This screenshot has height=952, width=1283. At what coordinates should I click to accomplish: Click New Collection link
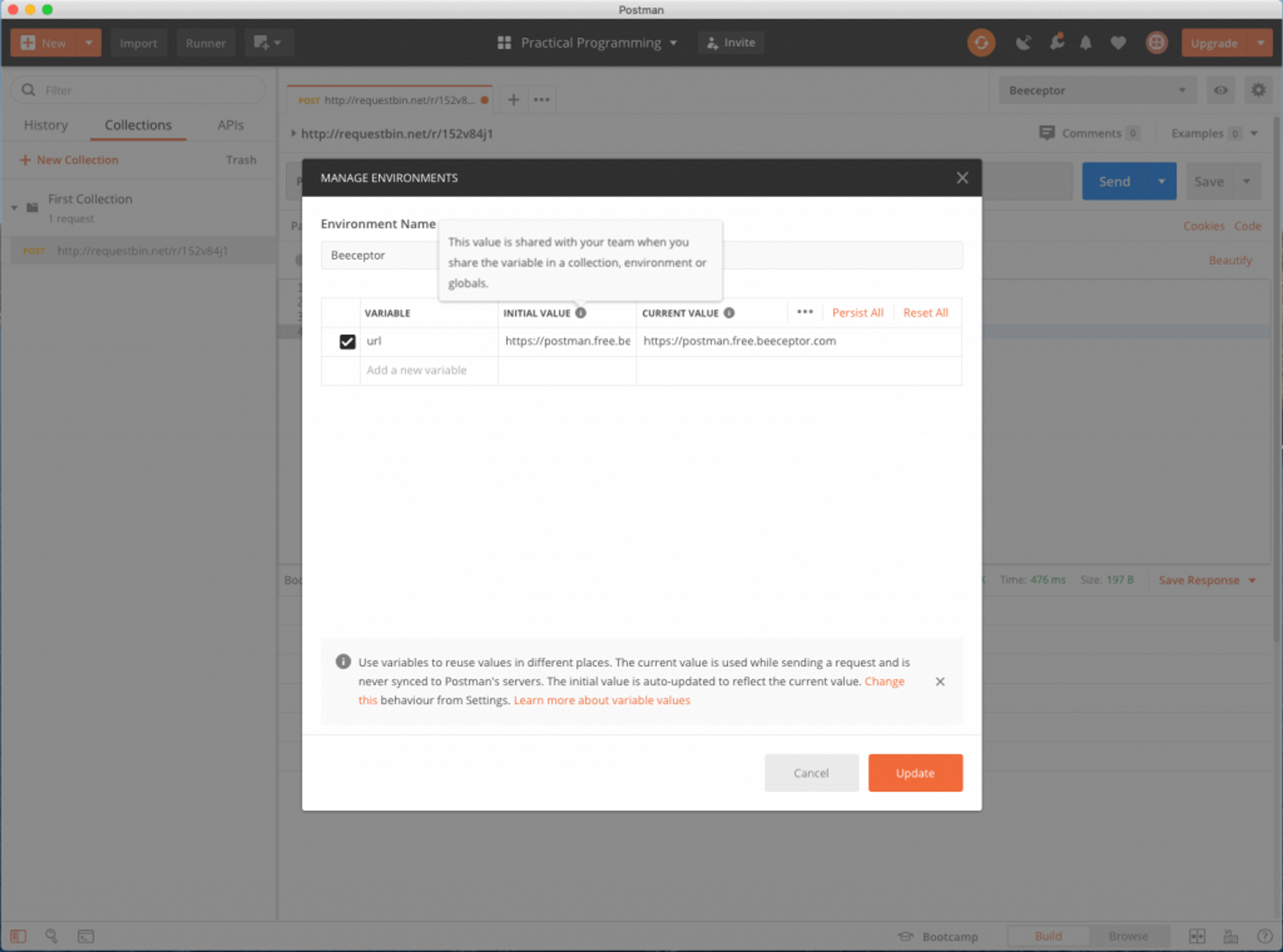68,160
